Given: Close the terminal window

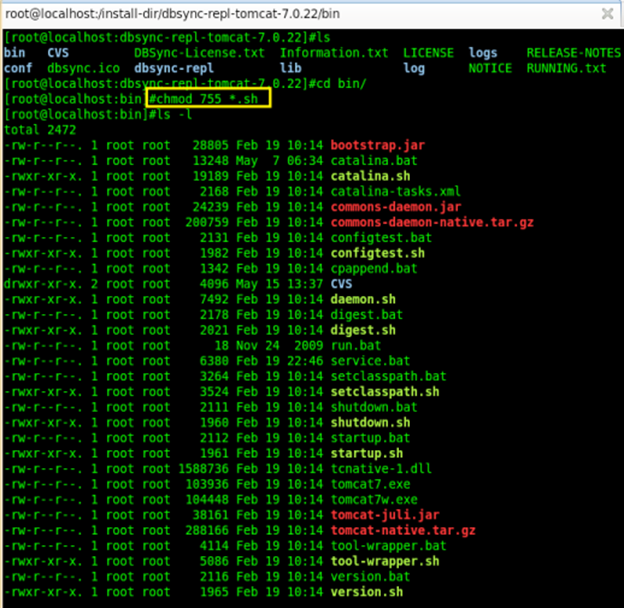Looking at the screenshot, I should tap(606, 14).
